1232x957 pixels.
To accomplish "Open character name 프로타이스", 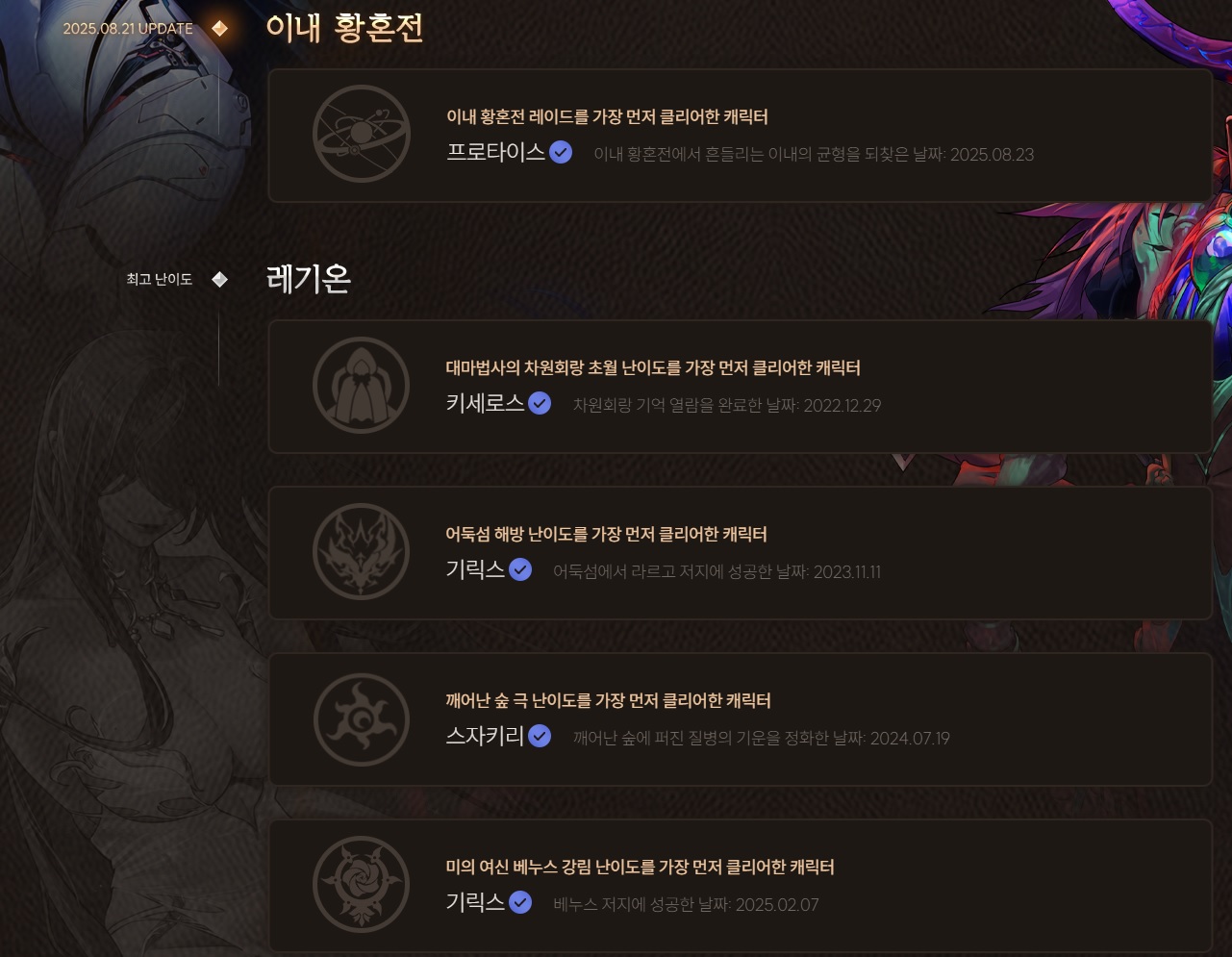I will 496,152.
